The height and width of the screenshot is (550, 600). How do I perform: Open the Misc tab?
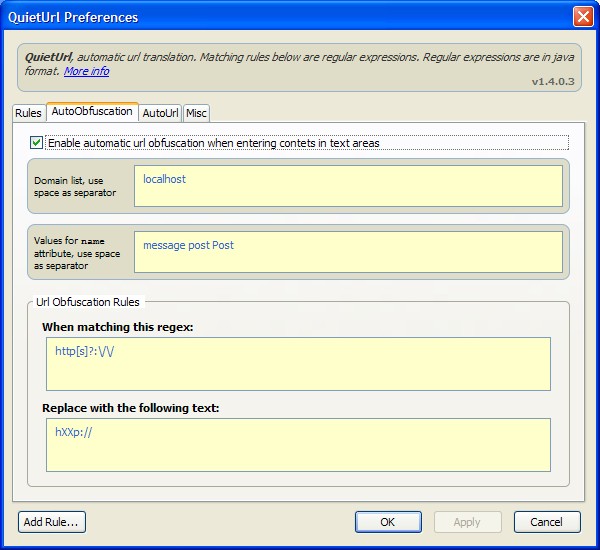point(196,113)
